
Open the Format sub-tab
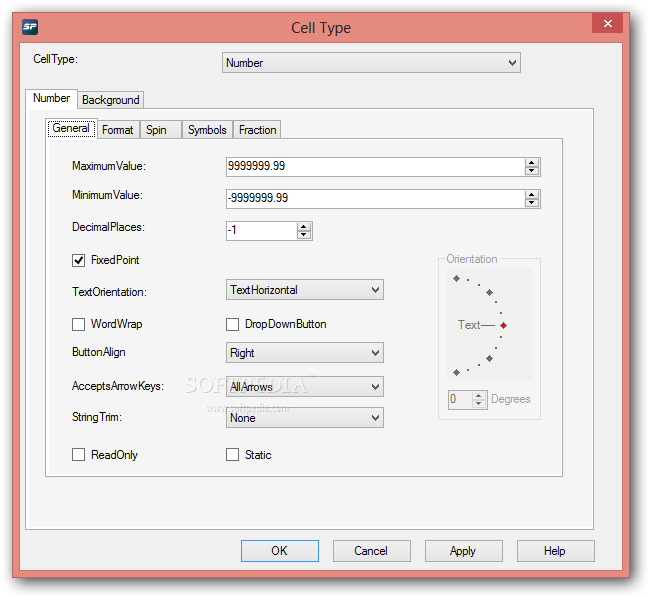click(x=118, y=130)
